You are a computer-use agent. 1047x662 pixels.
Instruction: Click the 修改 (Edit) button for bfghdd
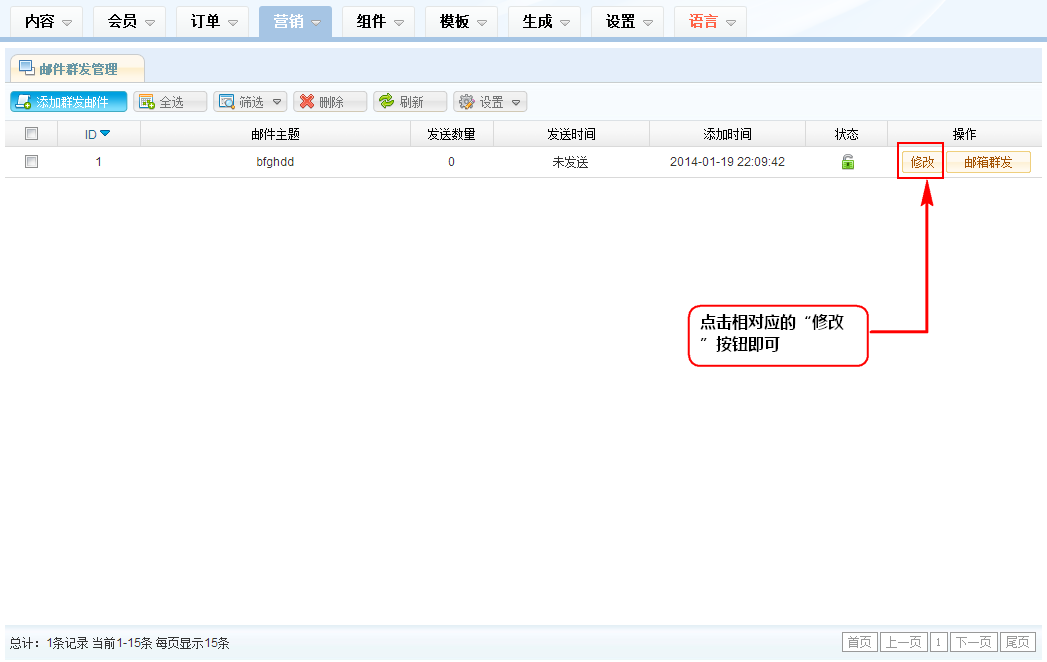[922, 162]
